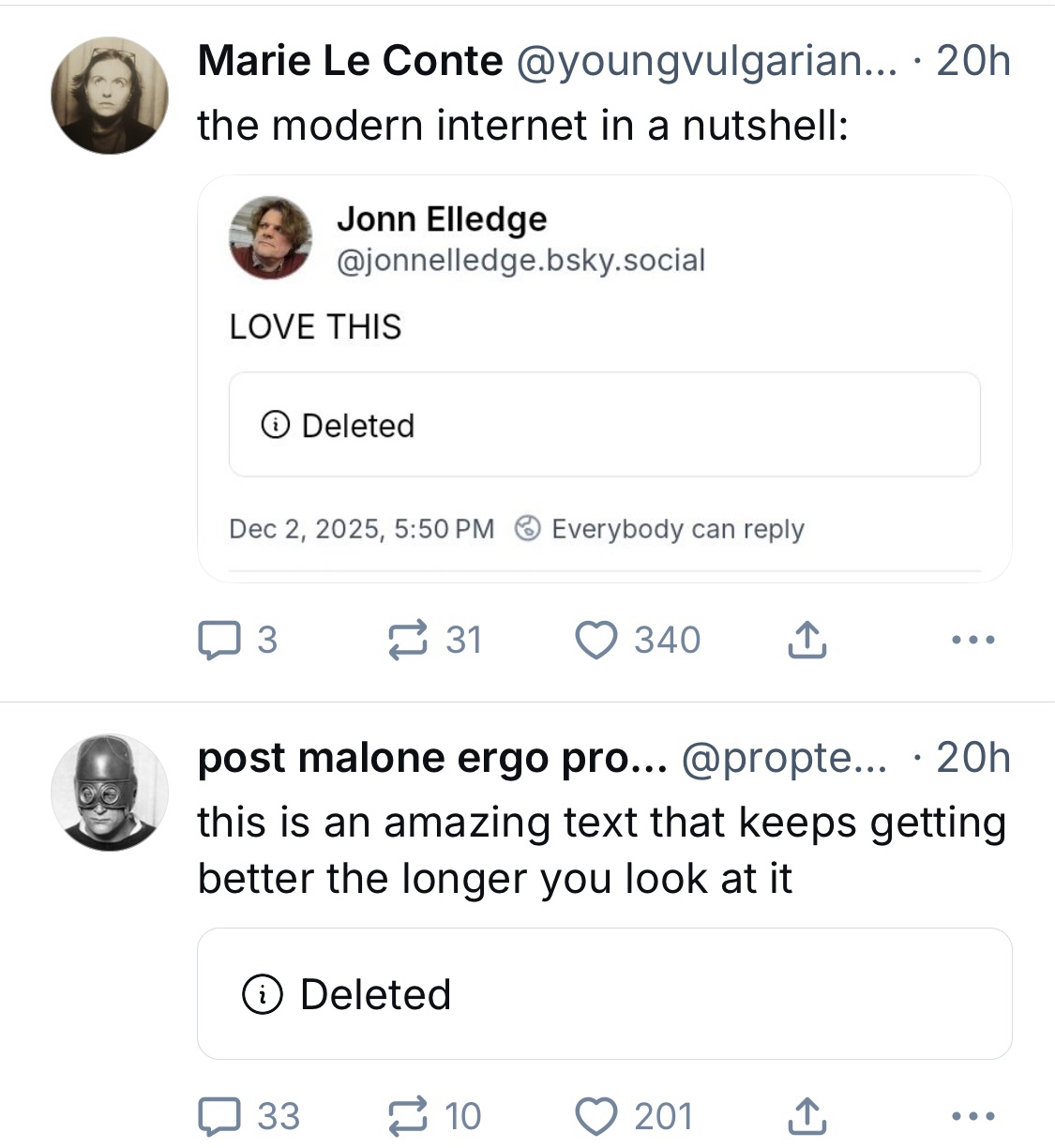Open the post malone ergo pro name link
The height and width of the screenshot is (1148, 1055).
tap(431, 759)
